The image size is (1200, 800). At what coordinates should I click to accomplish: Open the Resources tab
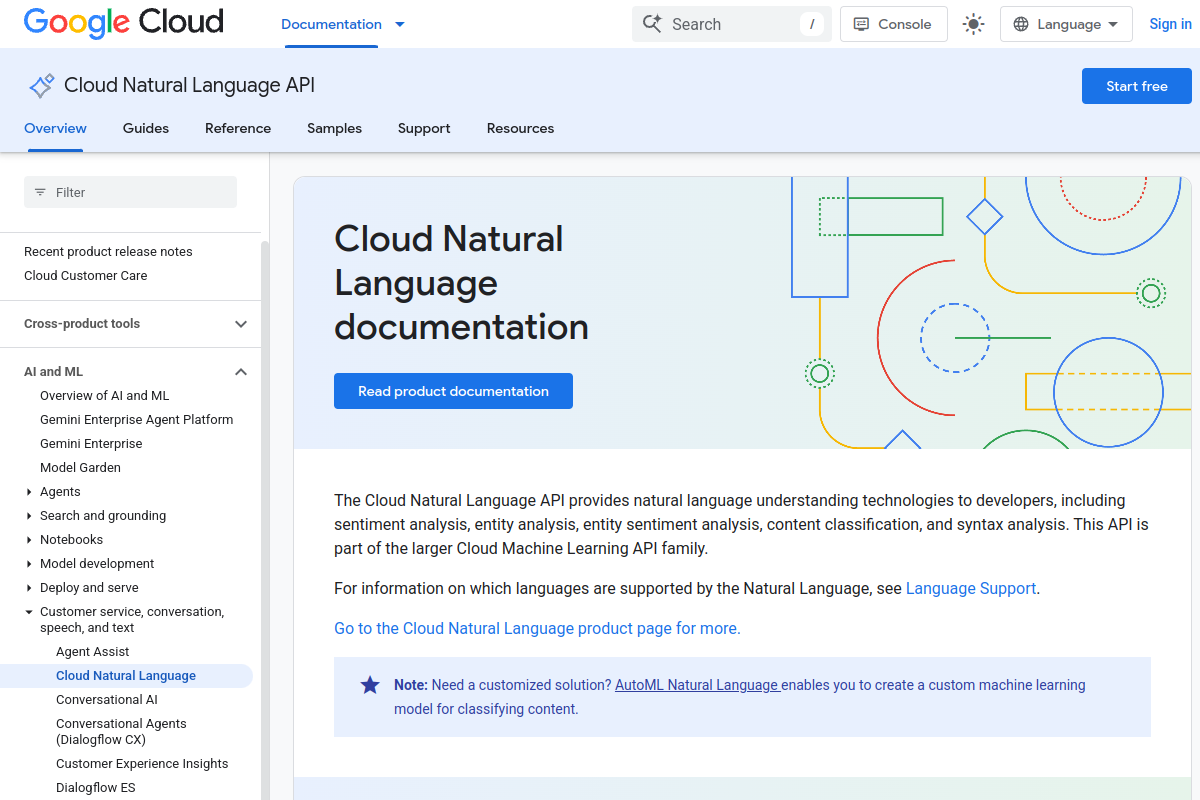pyautogui.click(x=520, y=128)
